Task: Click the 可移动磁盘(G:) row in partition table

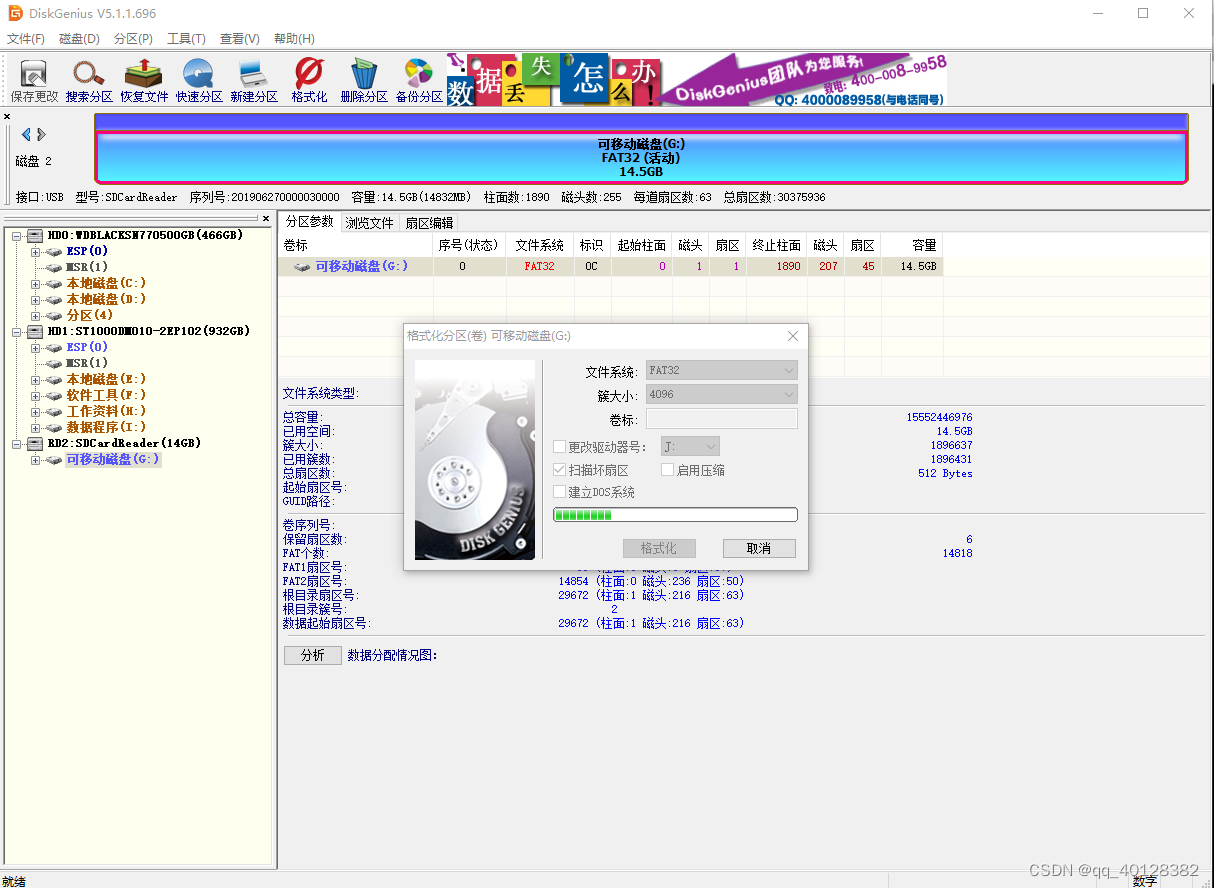Action: click(x=610, y=267)
